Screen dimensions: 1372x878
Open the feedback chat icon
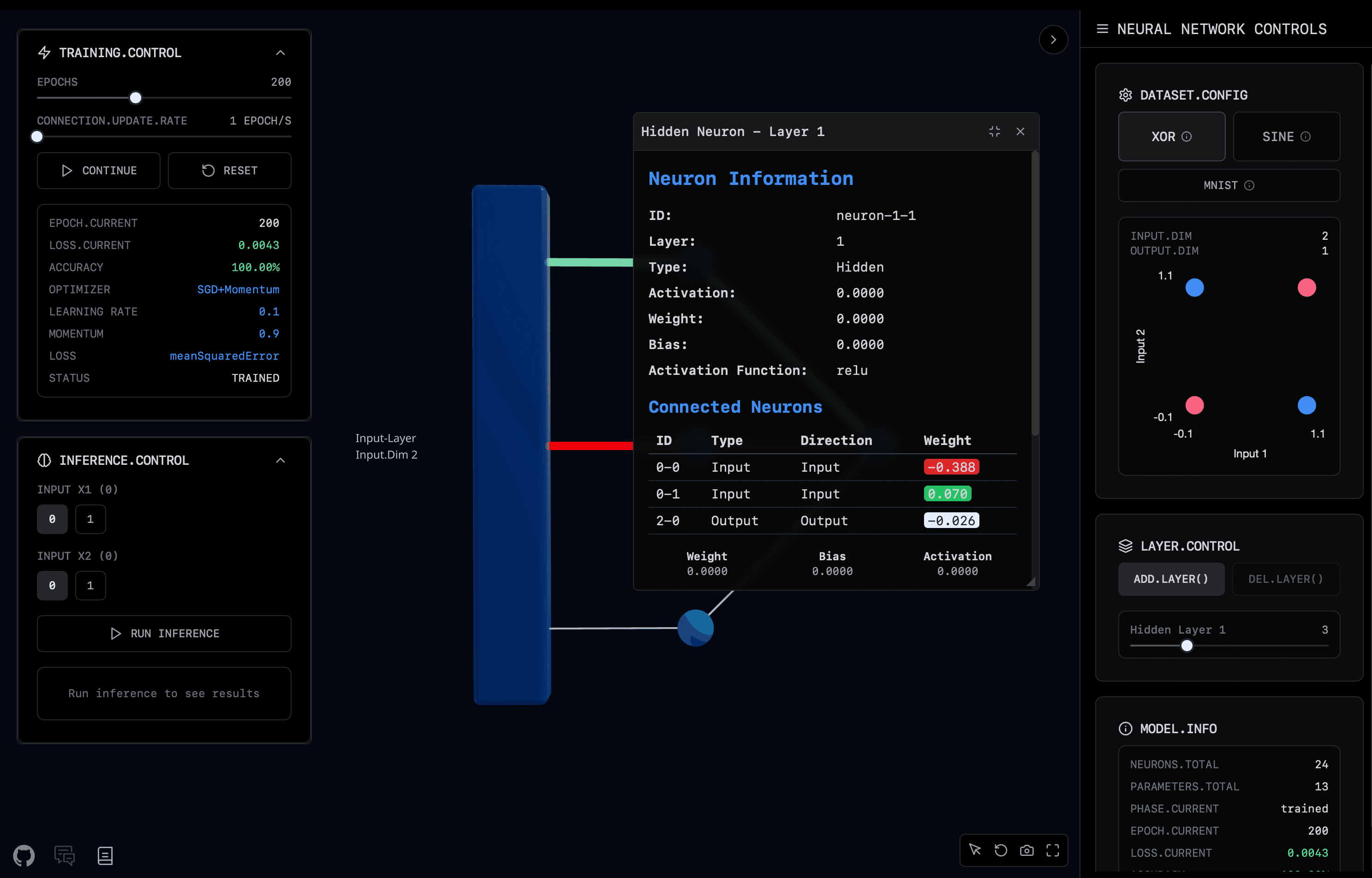pos(64,855)
